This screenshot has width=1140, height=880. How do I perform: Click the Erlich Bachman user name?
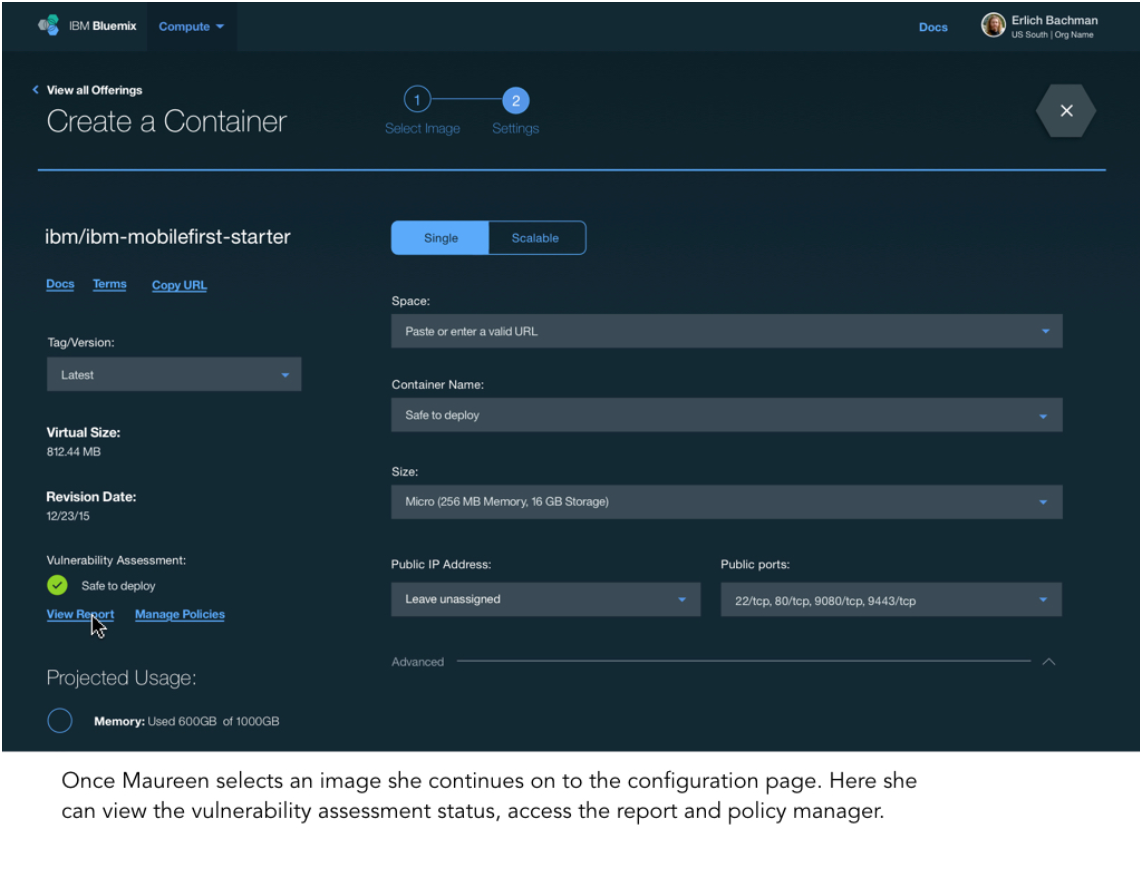point(1054,20)
